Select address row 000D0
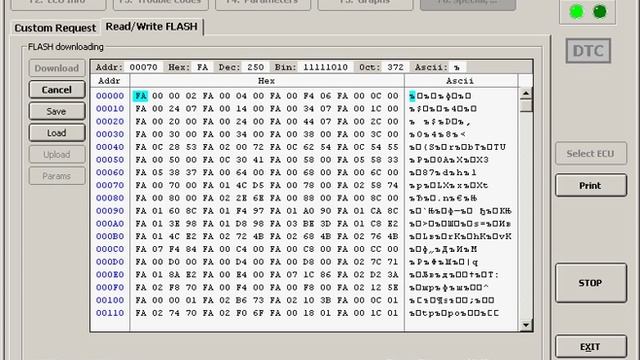This screenshot has height=360, width=640. pos(110,262)
